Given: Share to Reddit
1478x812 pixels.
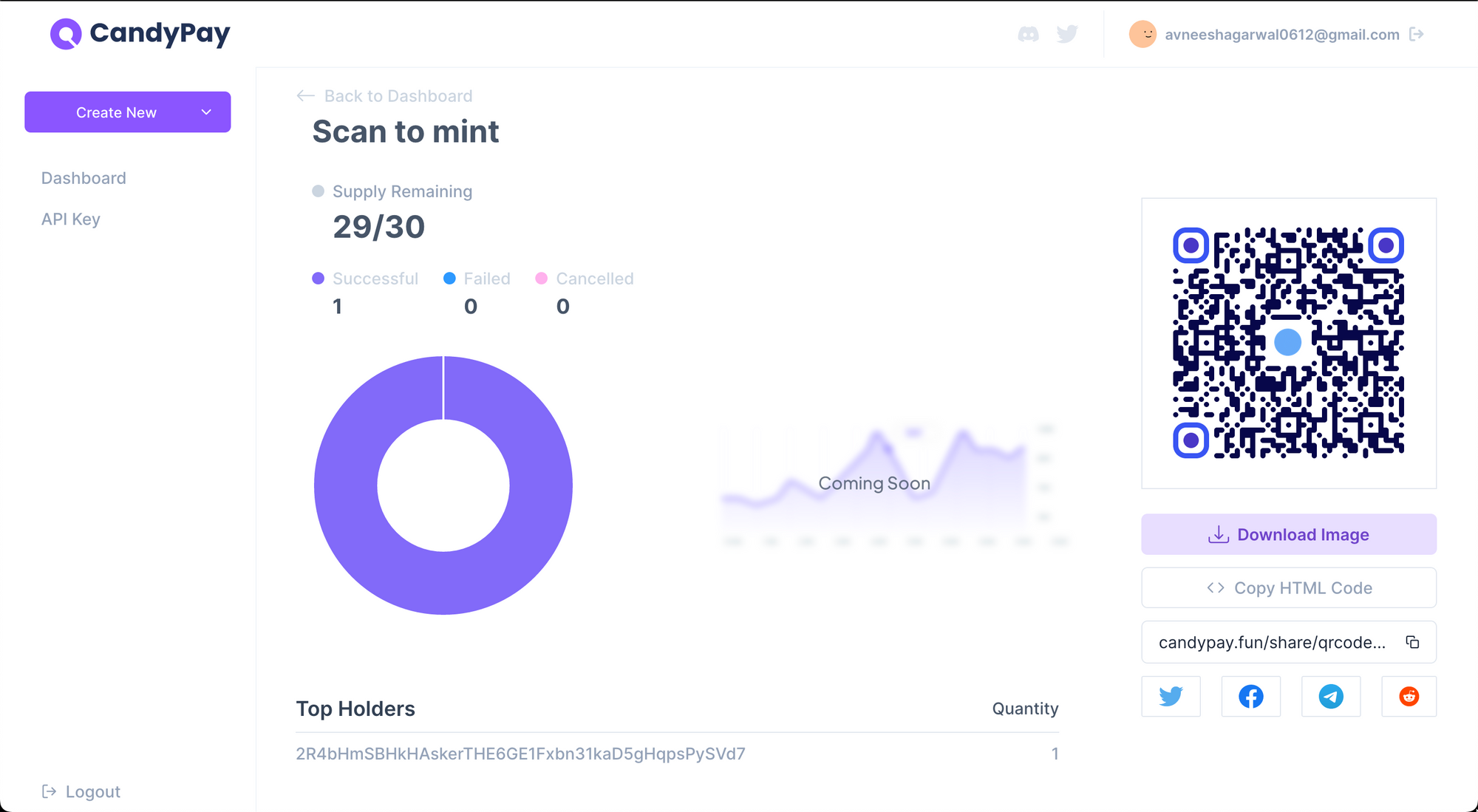Looking at the screenshot, I should 1409,696.
